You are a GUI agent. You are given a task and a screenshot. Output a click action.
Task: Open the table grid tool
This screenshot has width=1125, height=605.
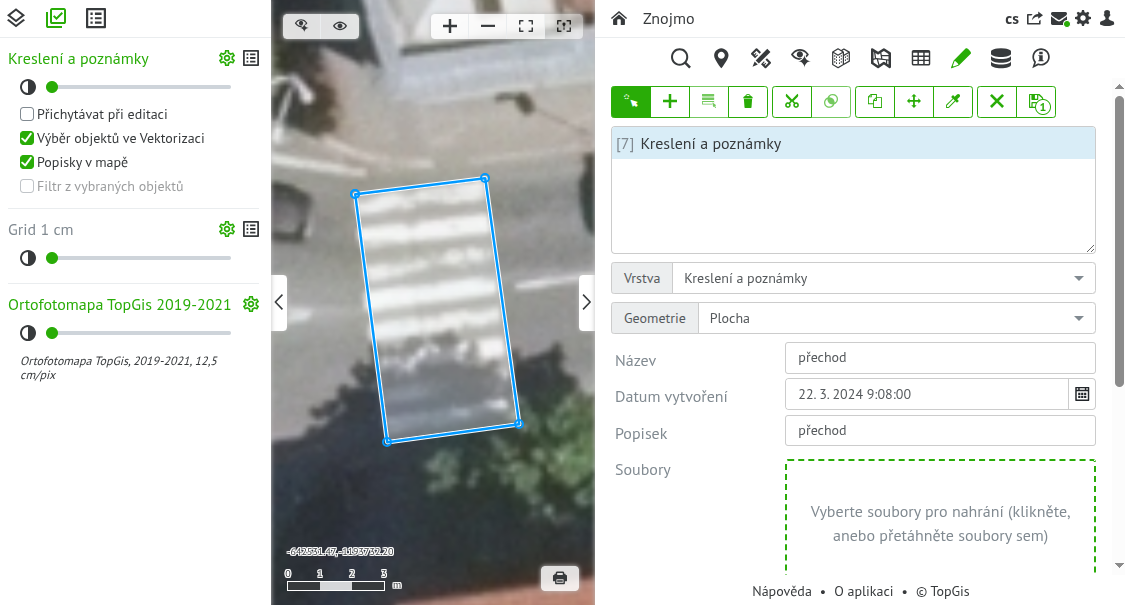921,58
